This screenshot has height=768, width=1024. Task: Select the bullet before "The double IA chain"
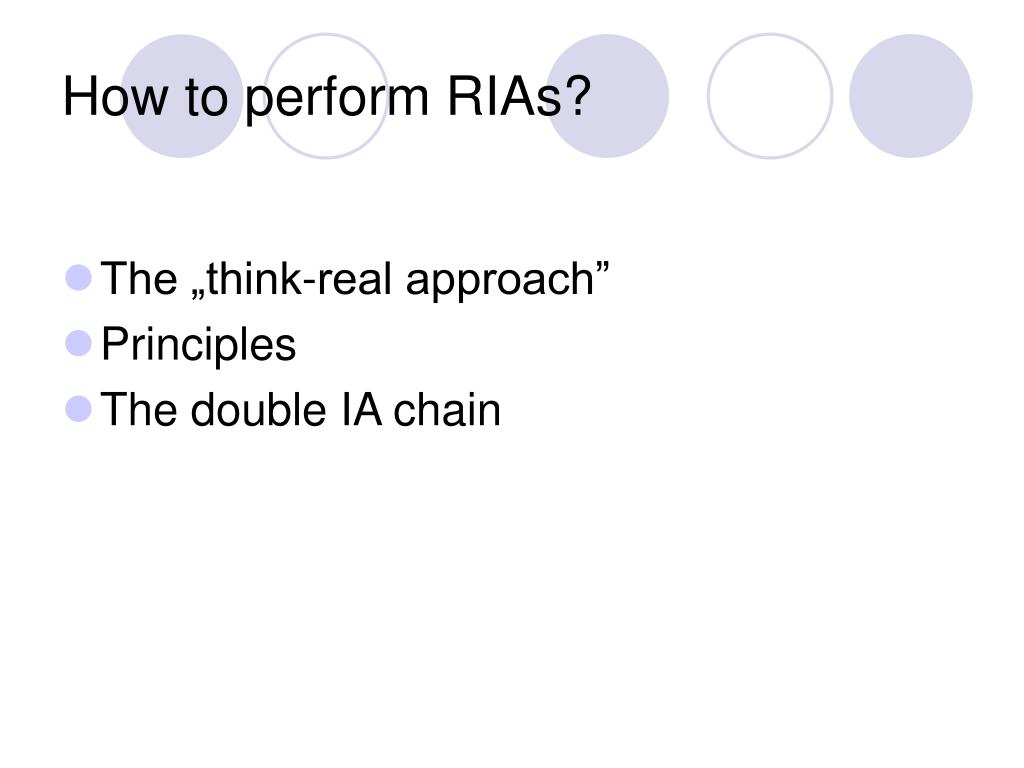coord(78,409)
